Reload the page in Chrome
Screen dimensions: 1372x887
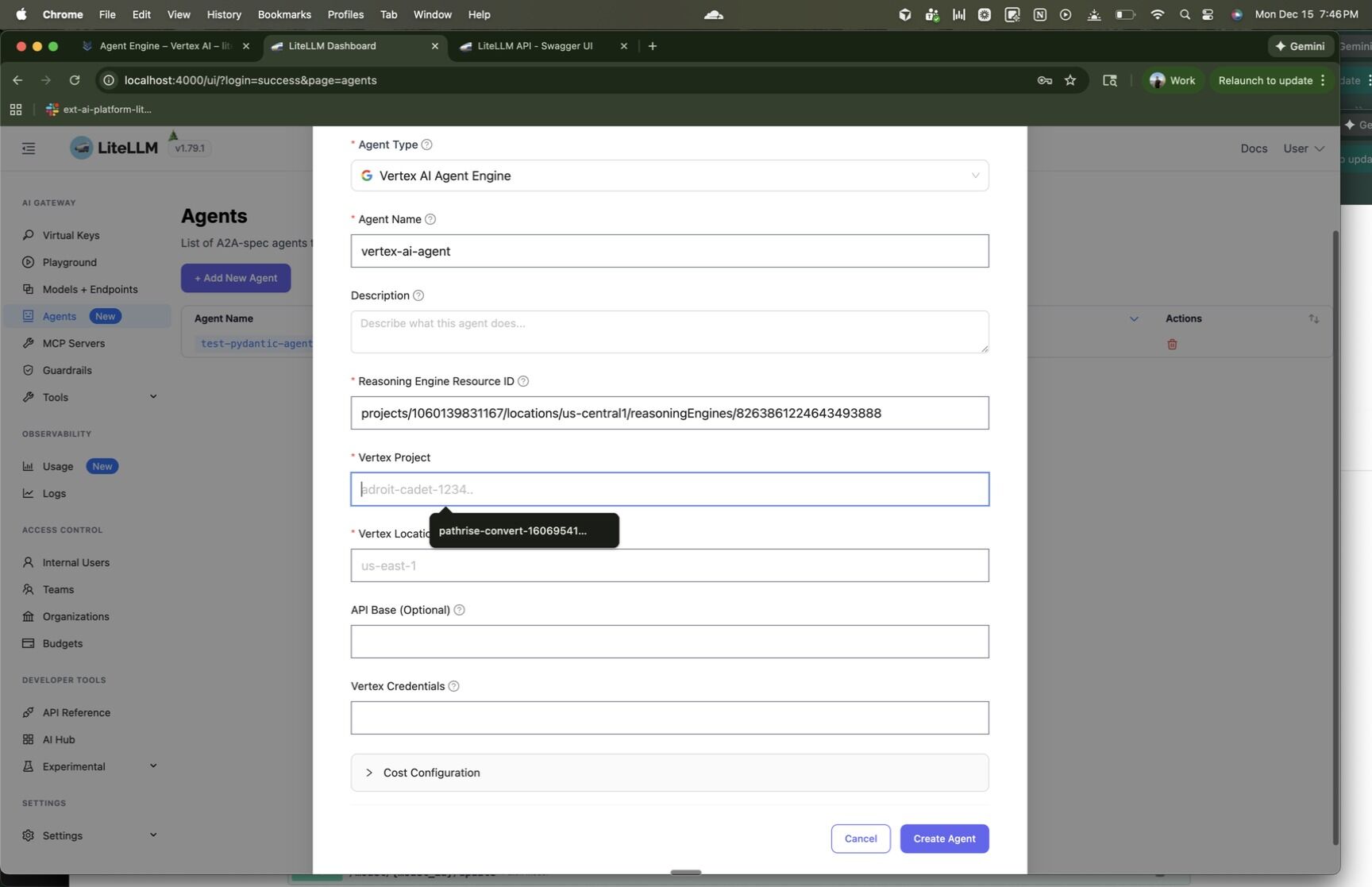(x=75, y=80)
